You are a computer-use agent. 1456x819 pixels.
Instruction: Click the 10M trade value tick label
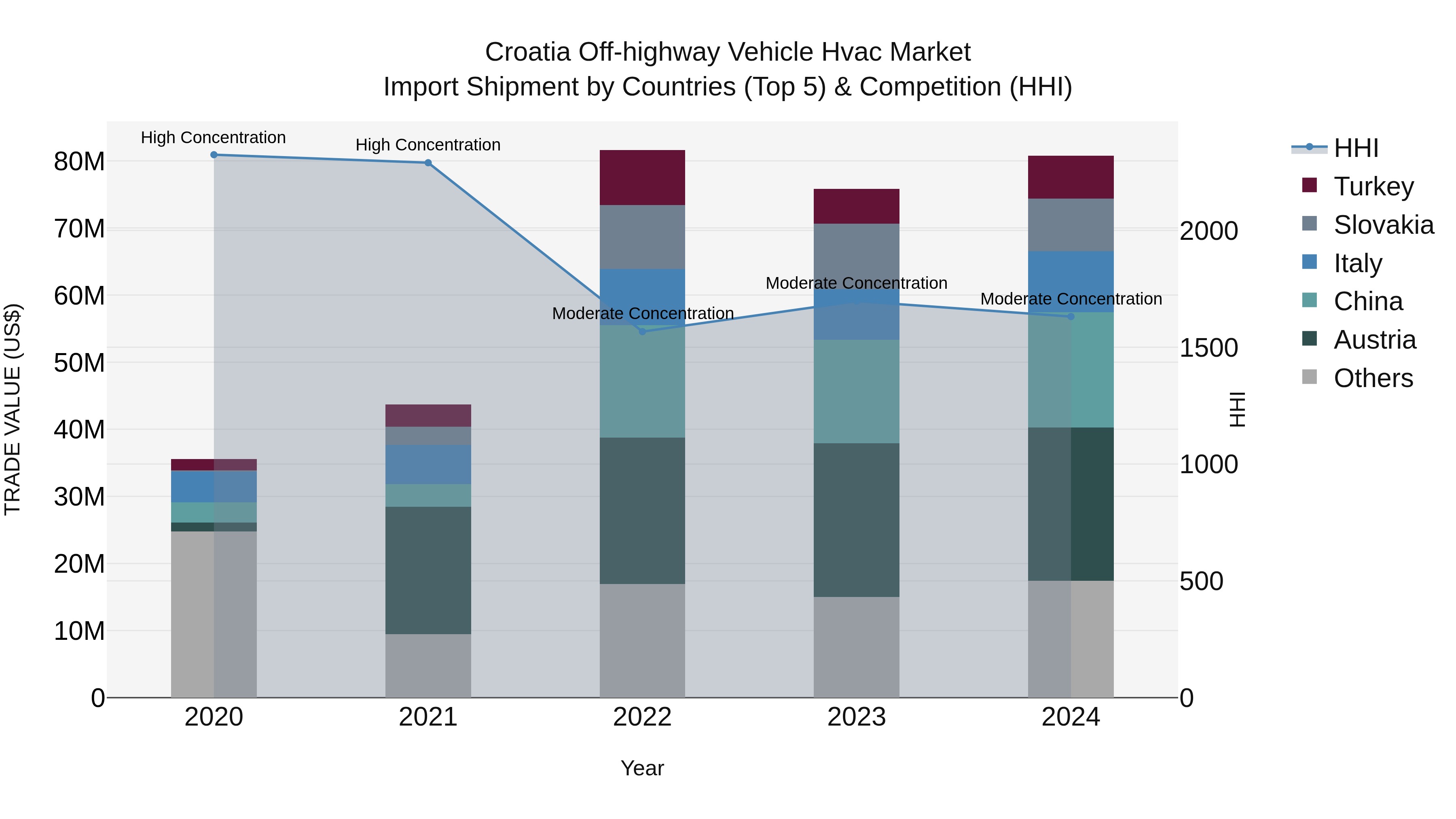coord(79,631)
